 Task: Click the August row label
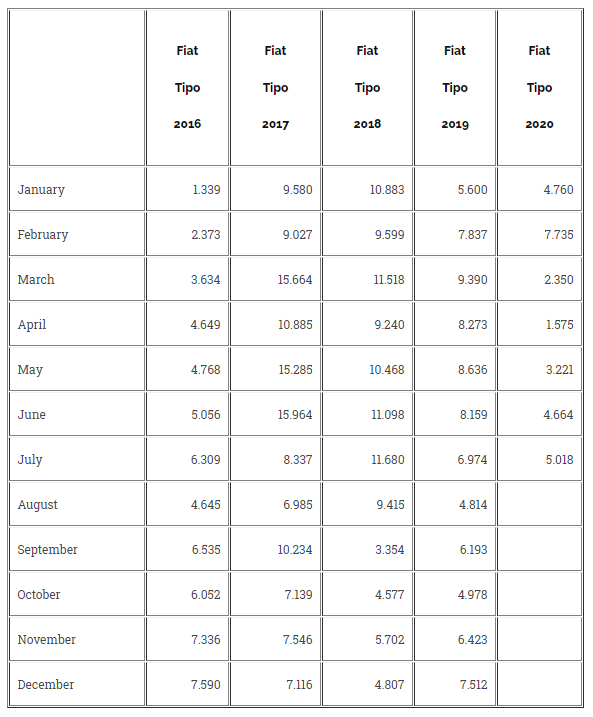tap(37, 505)
